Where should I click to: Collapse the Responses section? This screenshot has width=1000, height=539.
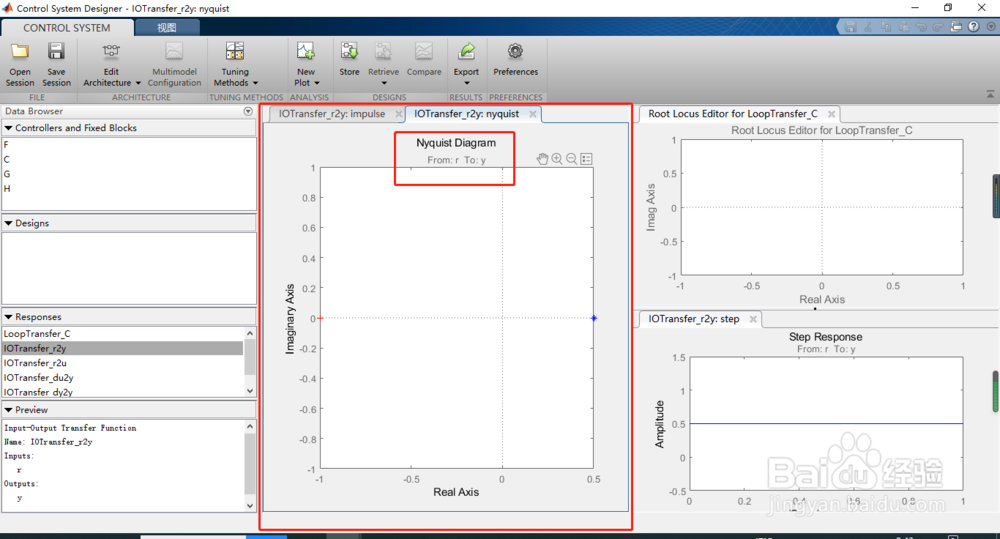click(x=8, y=316)
